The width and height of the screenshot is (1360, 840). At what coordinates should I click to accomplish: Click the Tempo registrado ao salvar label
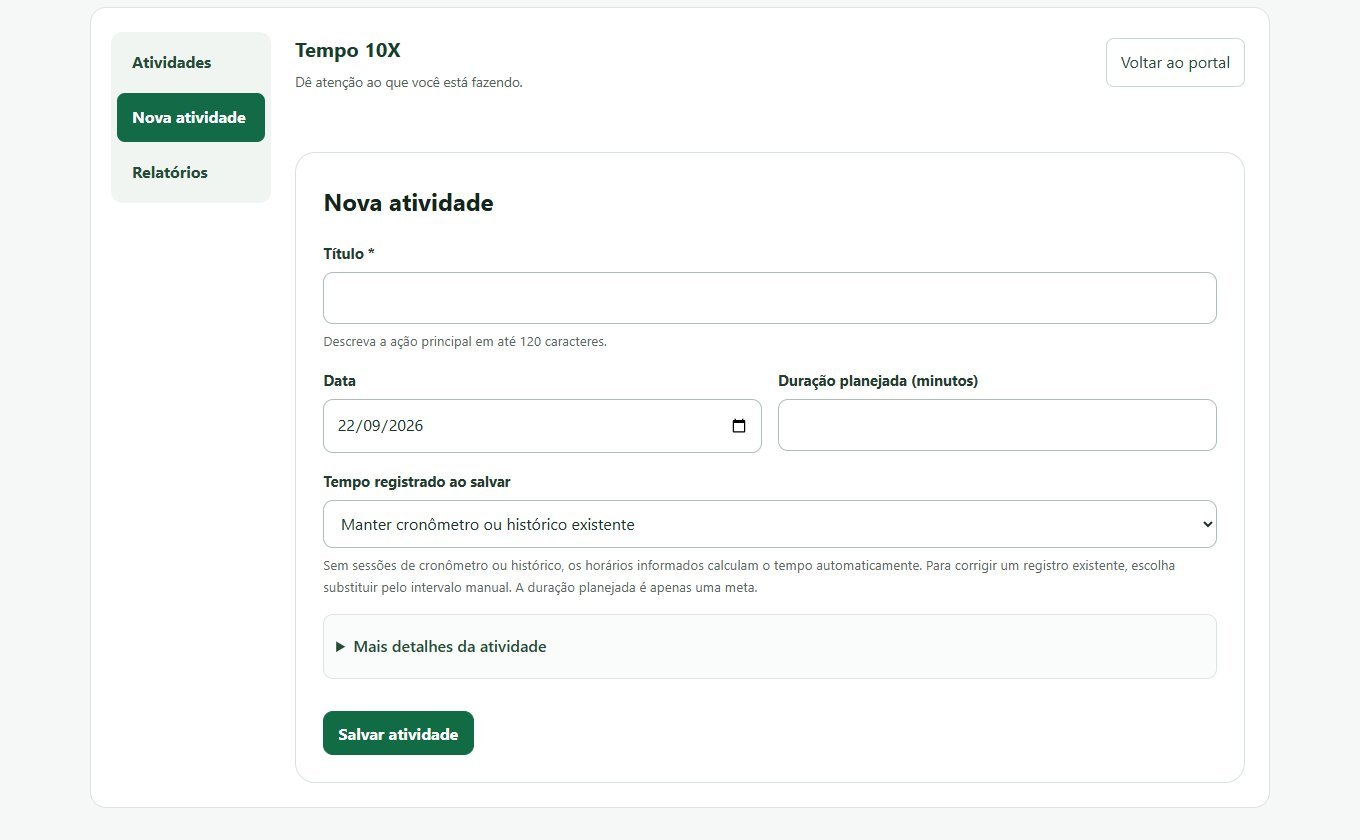417,482
